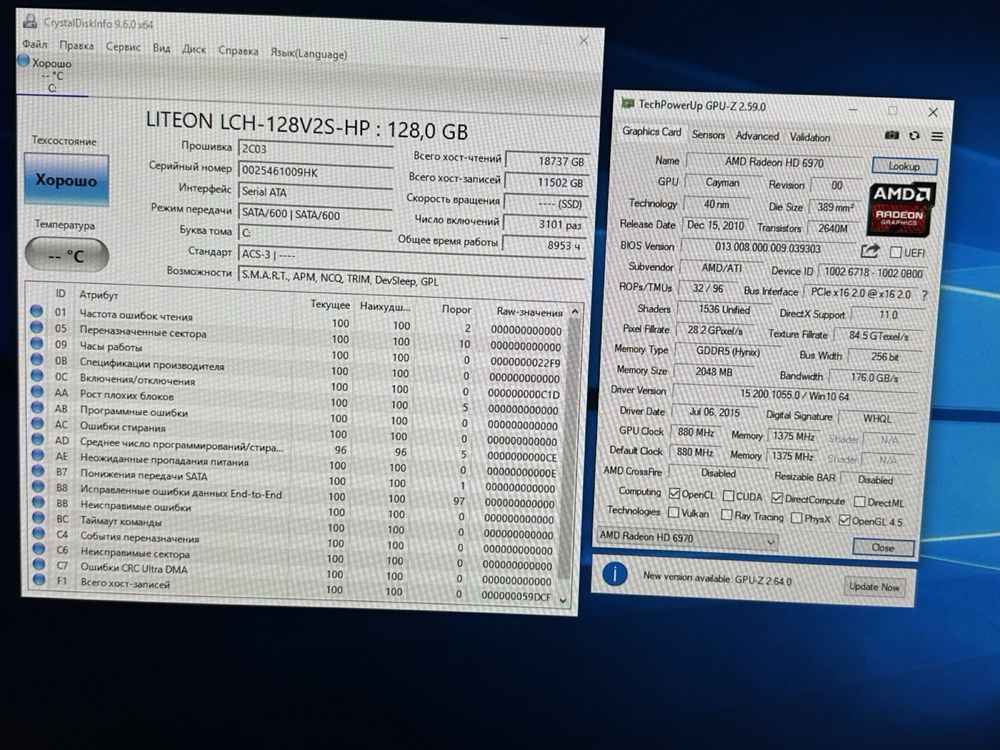Open the Язык(Language) menu
The height and width of the screenshot is (750, 1000).
[309, 54]
